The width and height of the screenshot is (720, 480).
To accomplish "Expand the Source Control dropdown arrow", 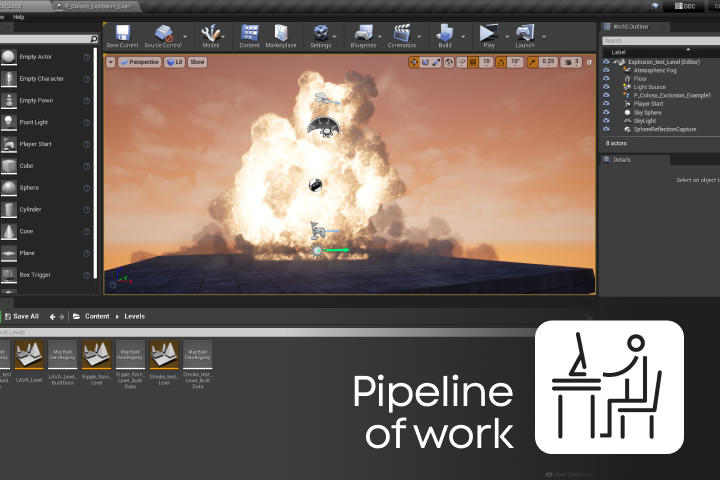I will [x=185, y=36].
